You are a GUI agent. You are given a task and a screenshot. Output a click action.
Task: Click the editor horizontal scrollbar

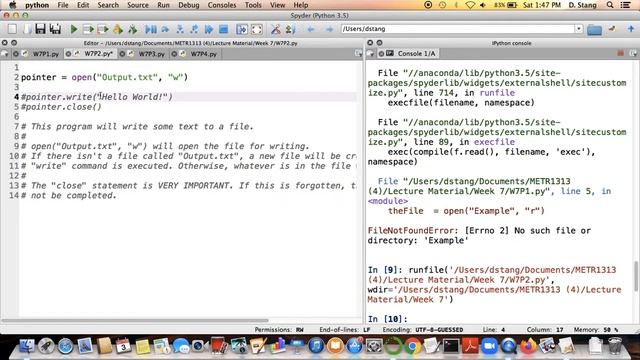coord(135,320)
